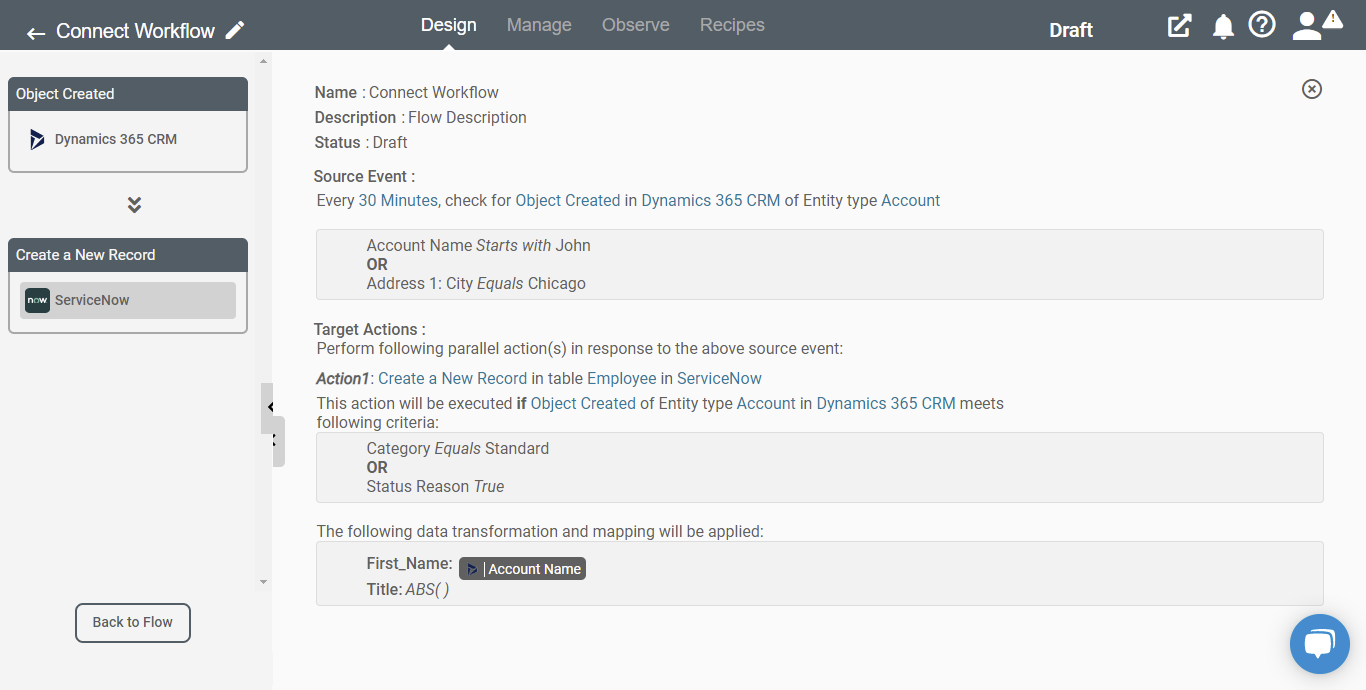This screenshot has width=1366, height=690.
Task: Click Account link in action criteria
Action: pos(766,403)
